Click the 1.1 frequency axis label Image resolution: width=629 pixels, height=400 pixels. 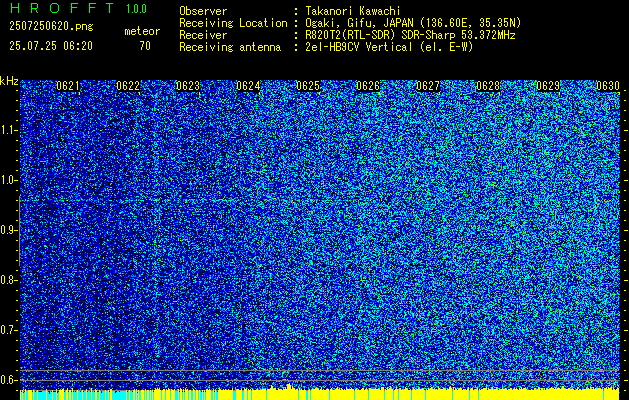click(x=8, y=130)
